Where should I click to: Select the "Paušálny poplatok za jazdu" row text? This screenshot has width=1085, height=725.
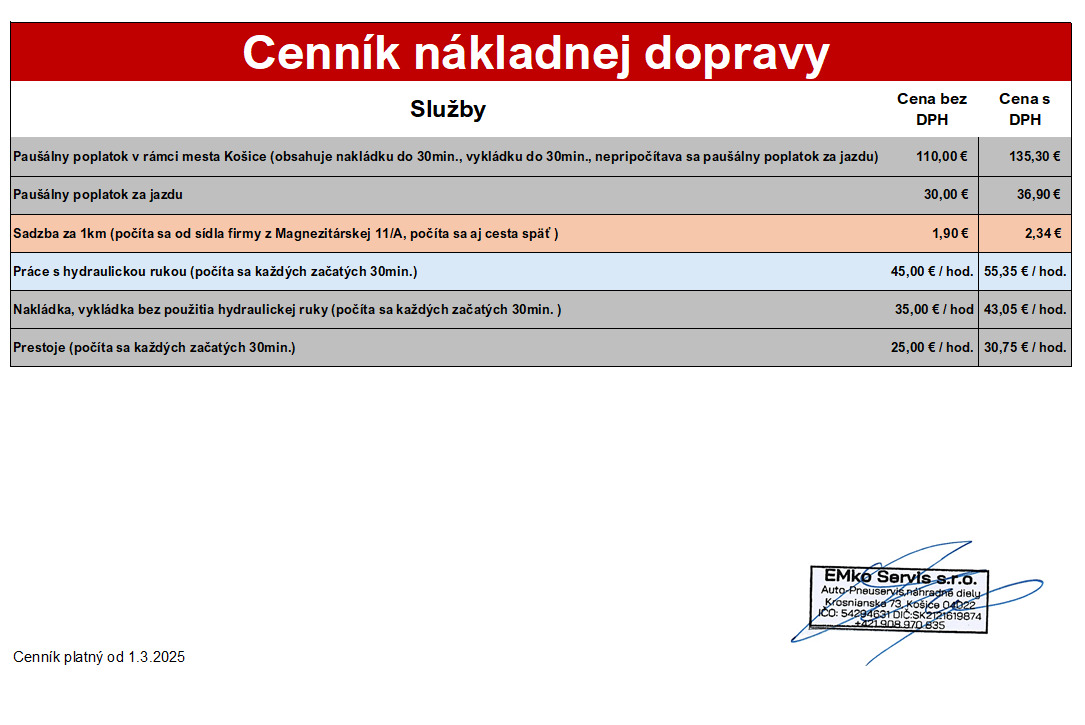click(98, 195)
